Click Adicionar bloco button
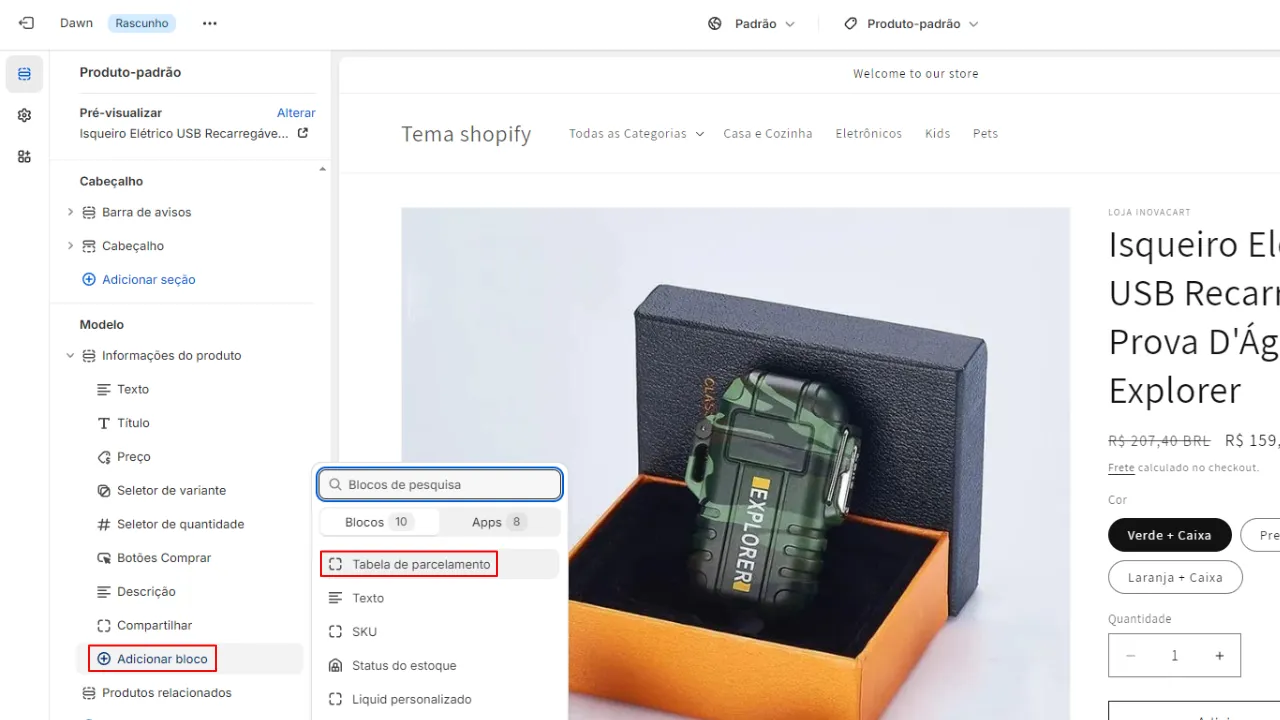Image resolution: width=1280 pixels, height=720 pixels. pos(190,659)
